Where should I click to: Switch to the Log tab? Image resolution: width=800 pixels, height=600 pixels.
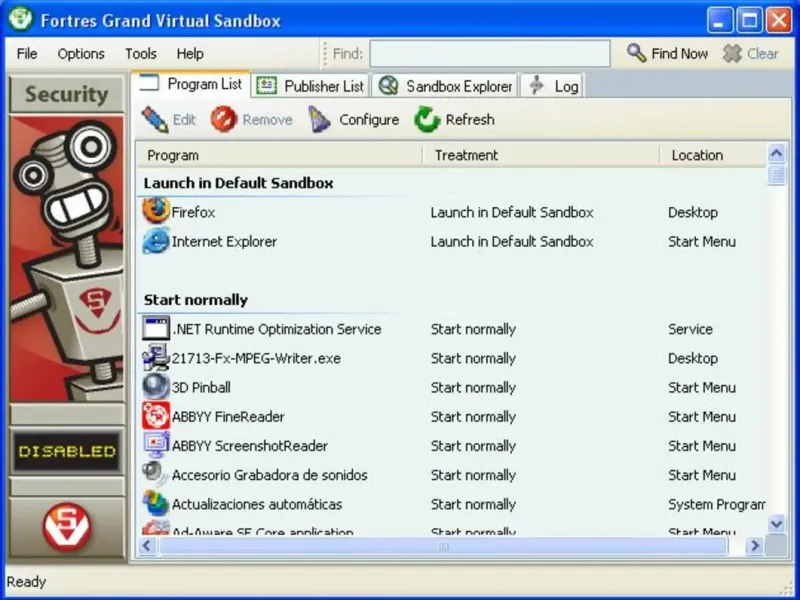click(553, 86)
